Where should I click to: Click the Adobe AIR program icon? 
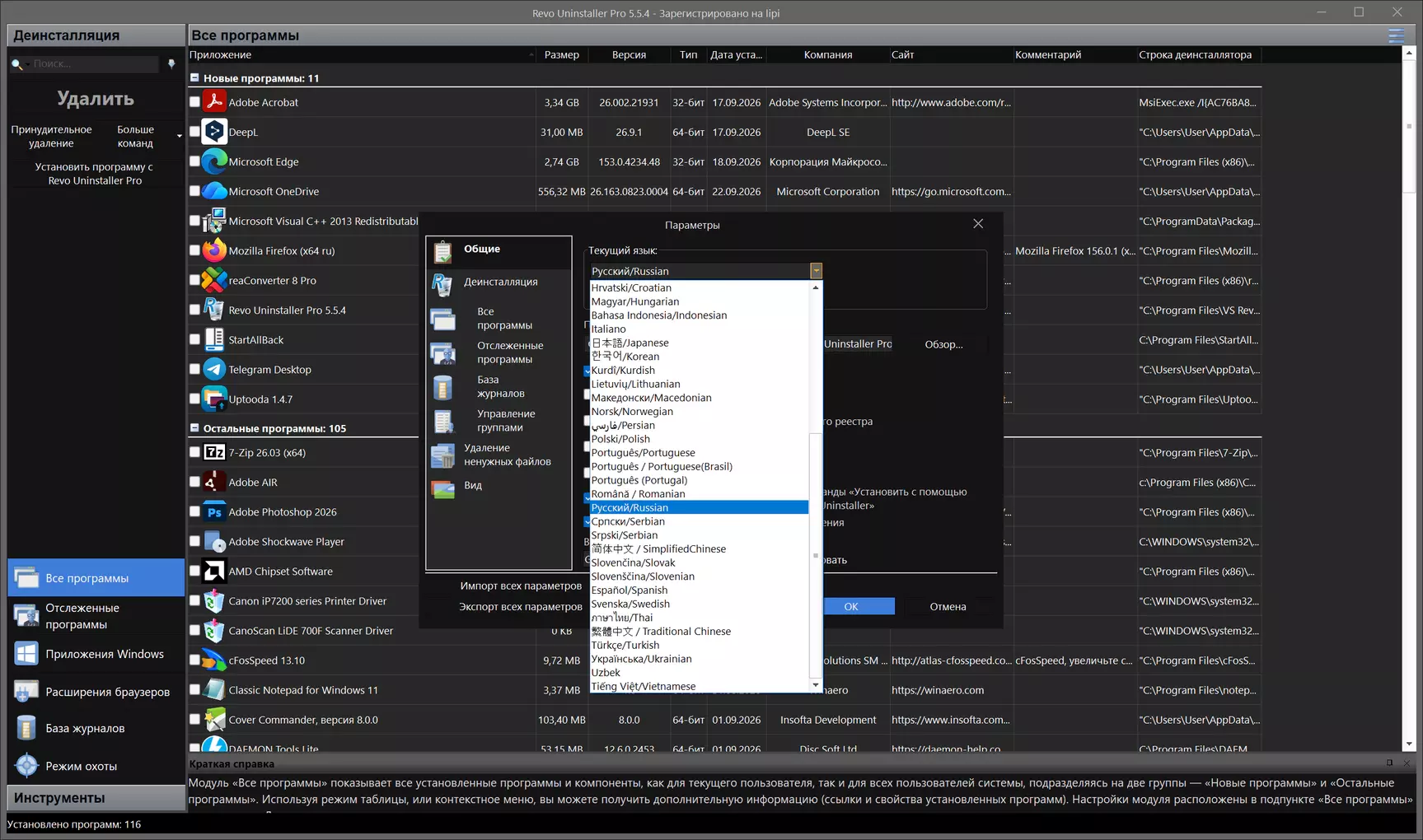(214, 482)
